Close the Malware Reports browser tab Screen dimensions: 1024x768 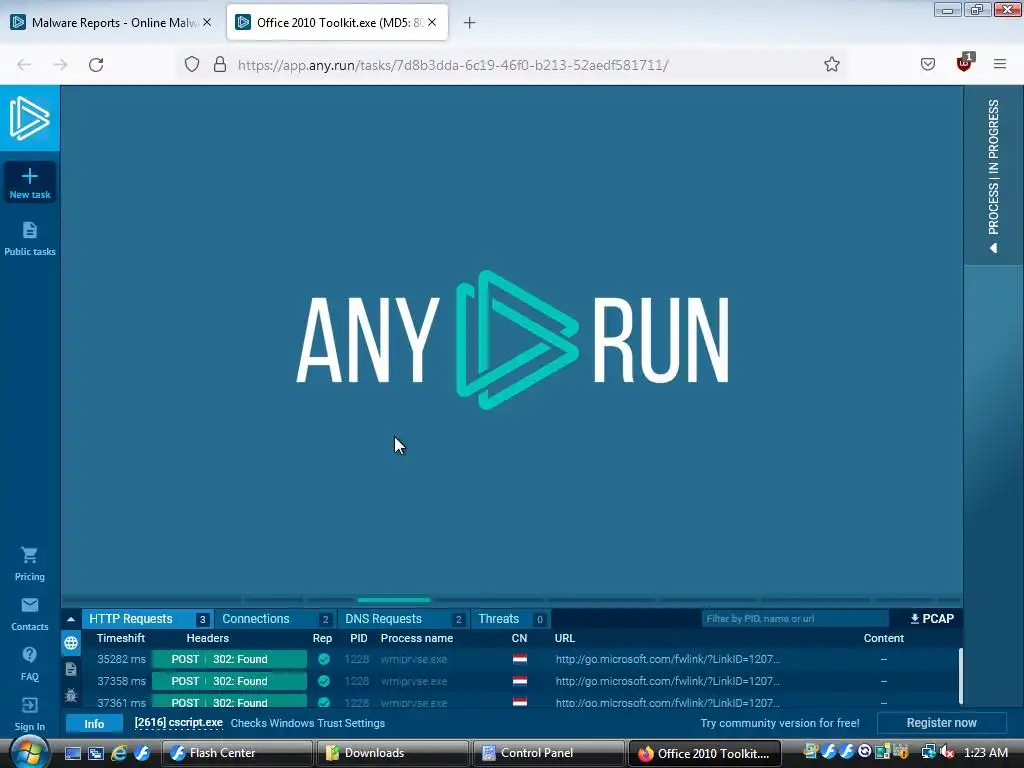207,22
